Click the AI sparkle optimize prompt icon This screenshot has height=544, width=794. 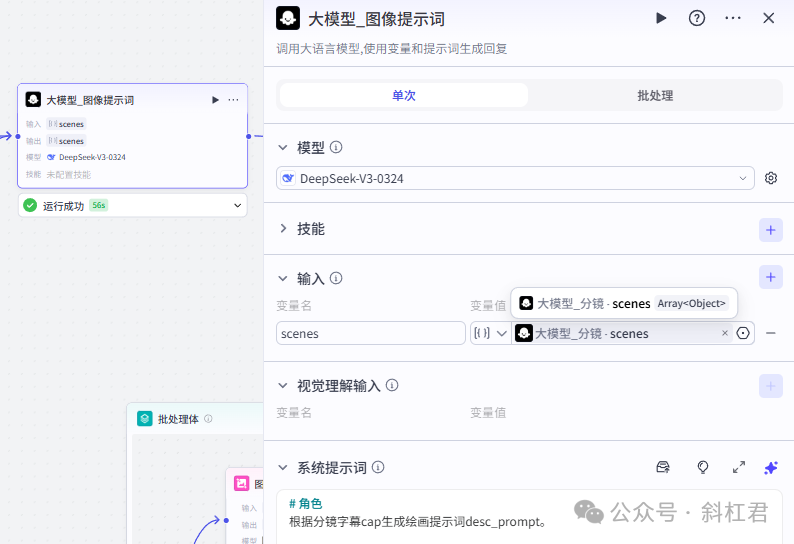click(771, 467)
